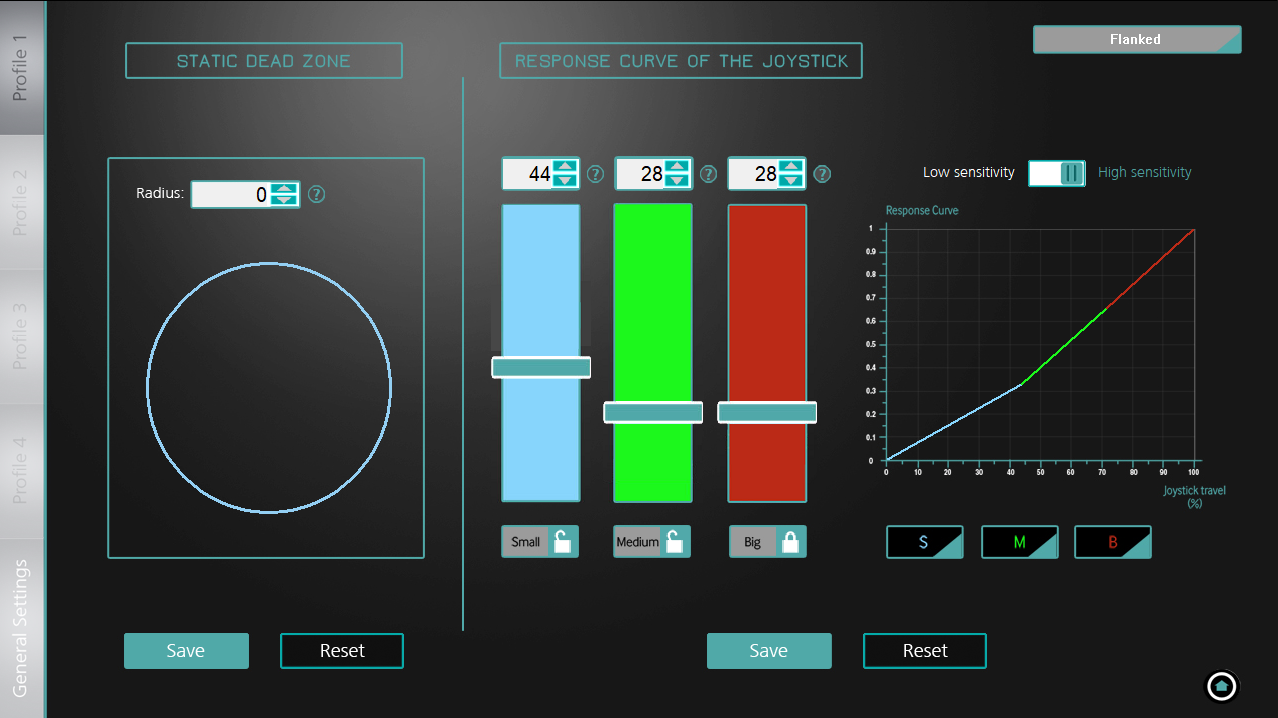Select the S curve preset button
Screen dimensions: 1278x718
[x=924, y=542]
